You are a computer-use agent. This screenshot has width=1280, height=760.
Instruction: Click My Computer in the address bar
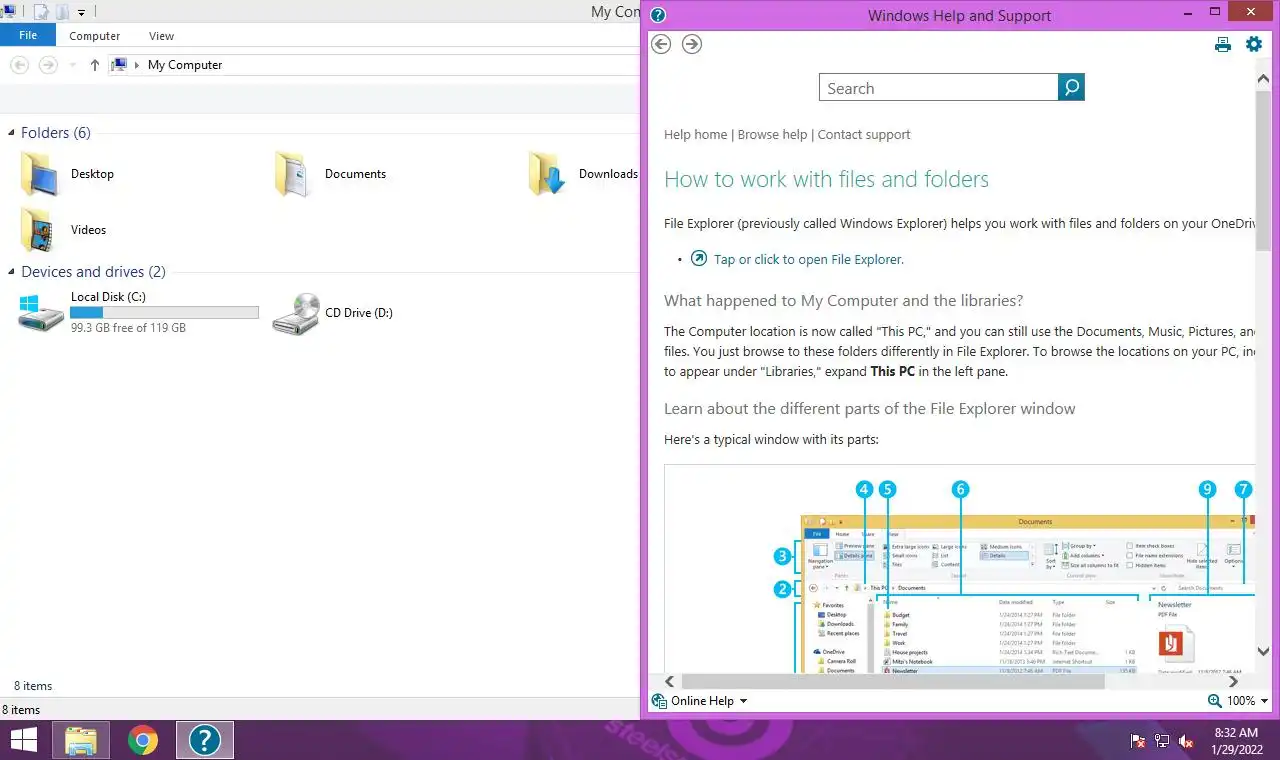[x=185, y=65]
